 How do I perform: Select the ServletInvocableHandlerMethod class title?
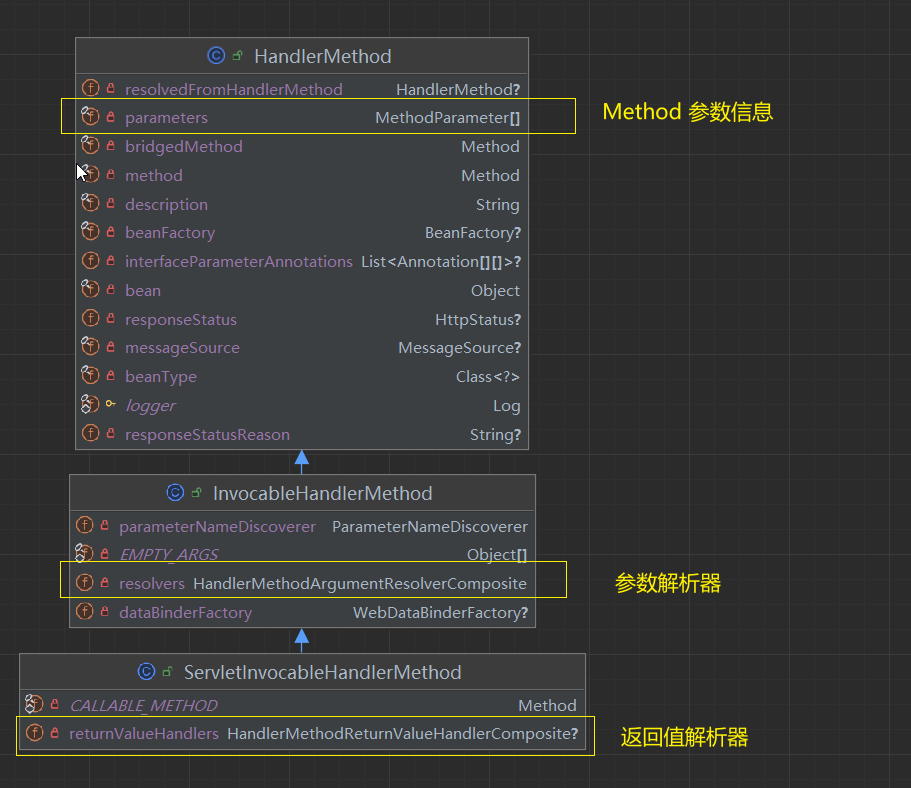[x=322, y=672]
